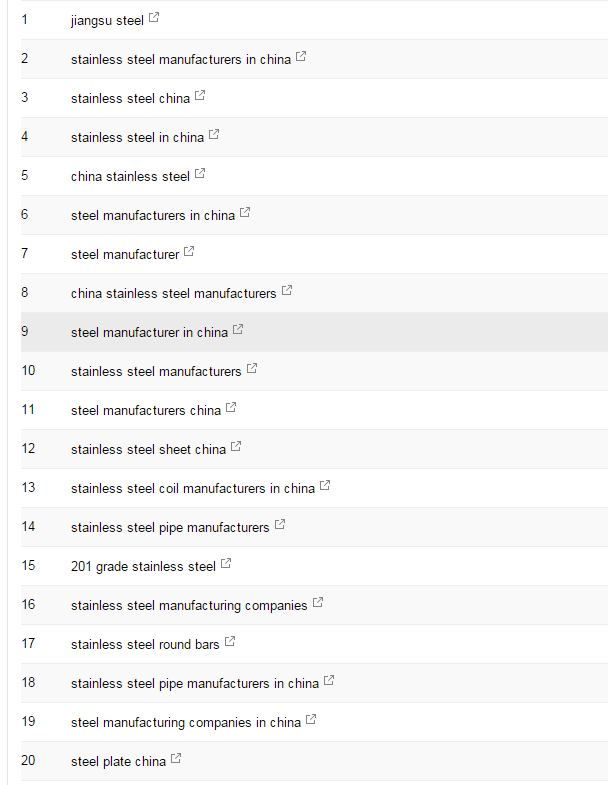
Task: Open external icon for stainless steel manufacturers
Action: coord(252,368)
